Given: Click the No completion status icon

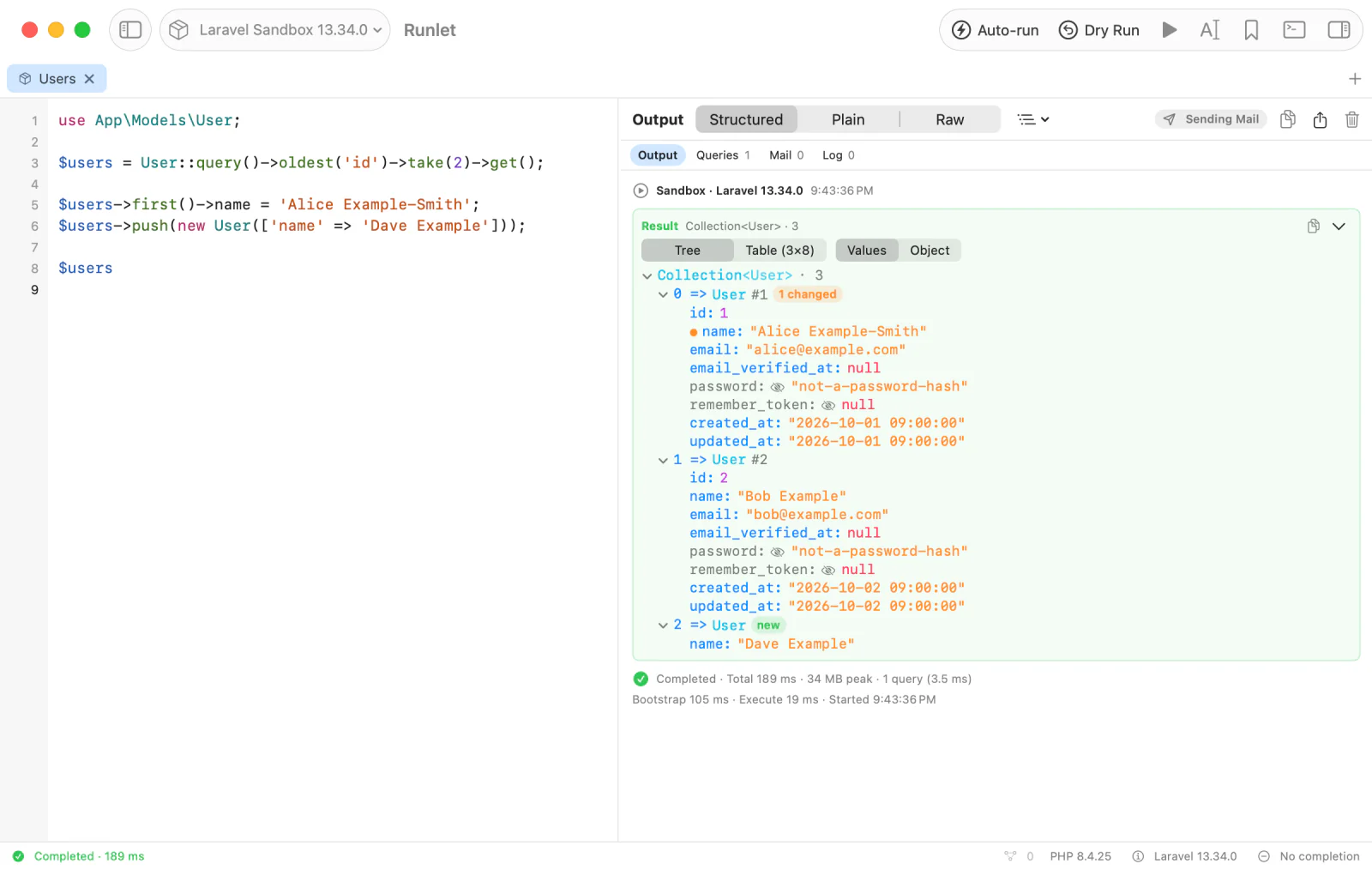Looking at the screenshot, I should [1263, 856].
